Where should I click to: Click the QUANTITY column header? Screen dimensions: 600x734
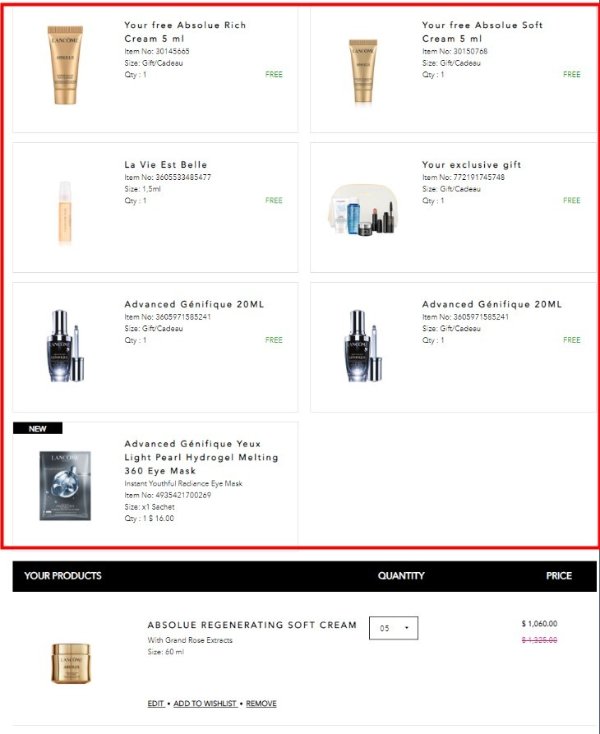pyautogui.click(x=401, y=576)
